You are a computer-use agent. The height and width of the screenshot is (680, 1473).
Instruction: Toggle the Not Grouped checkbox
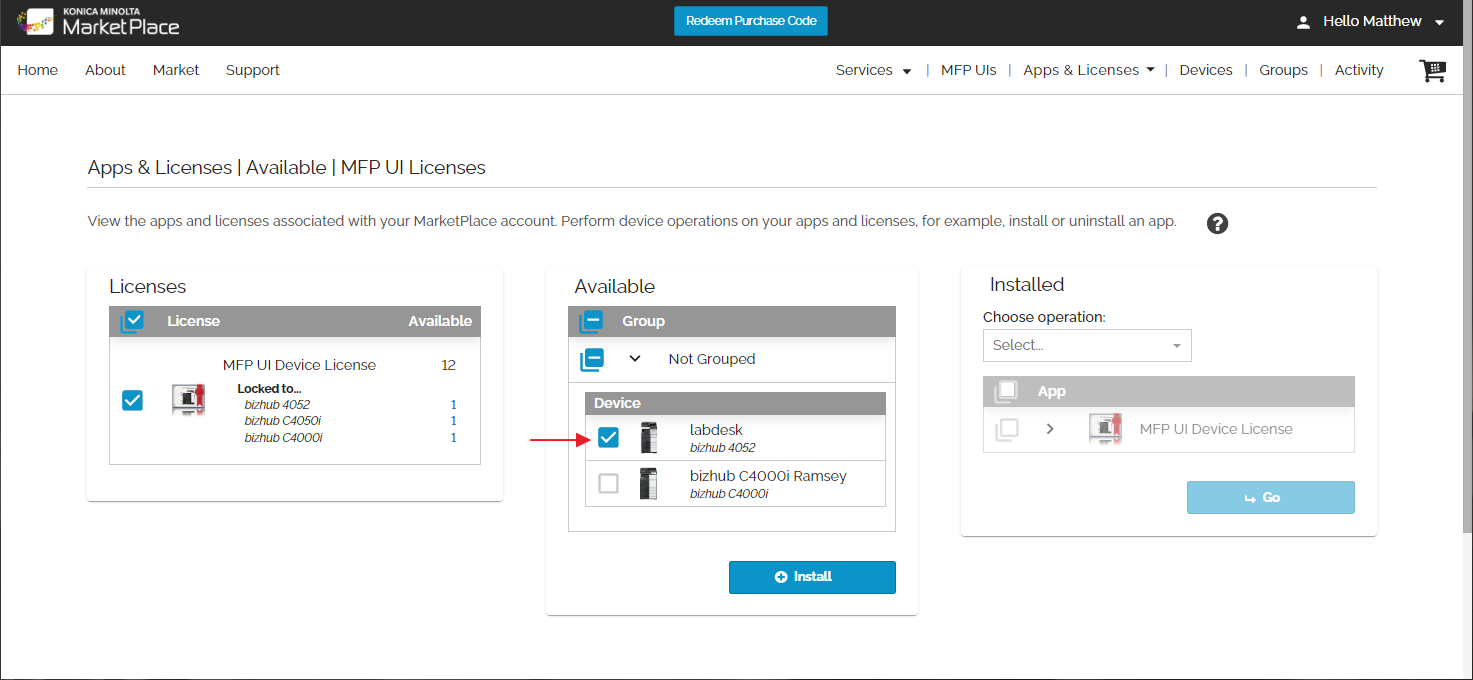click(x=591, y=359)
